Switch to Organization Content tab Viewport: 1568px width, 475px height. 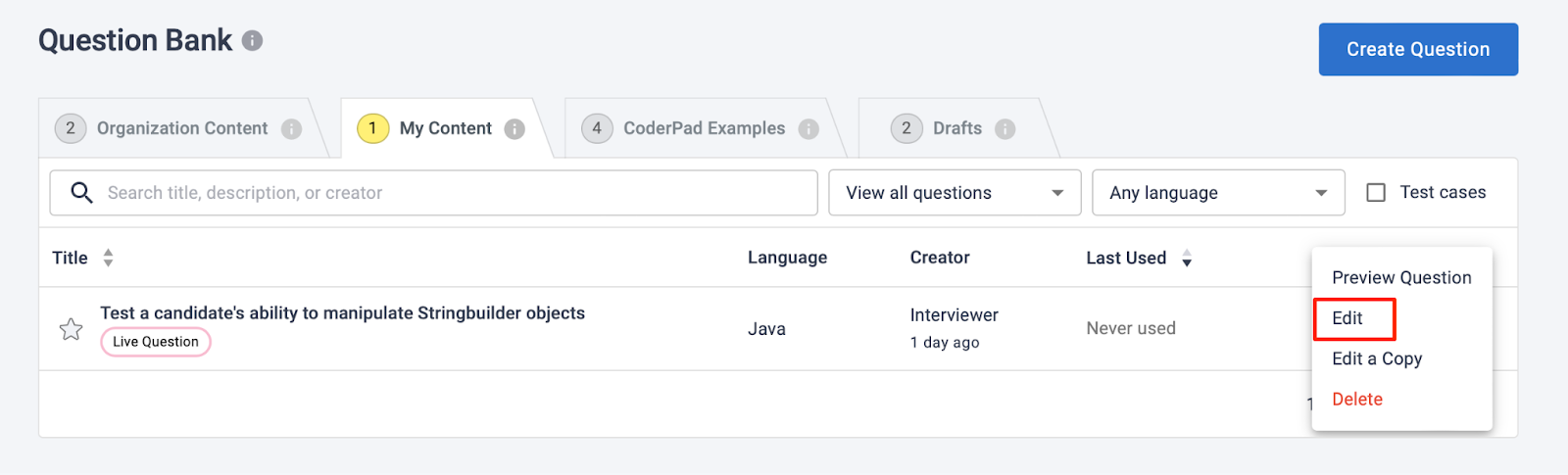coord(182,128)
